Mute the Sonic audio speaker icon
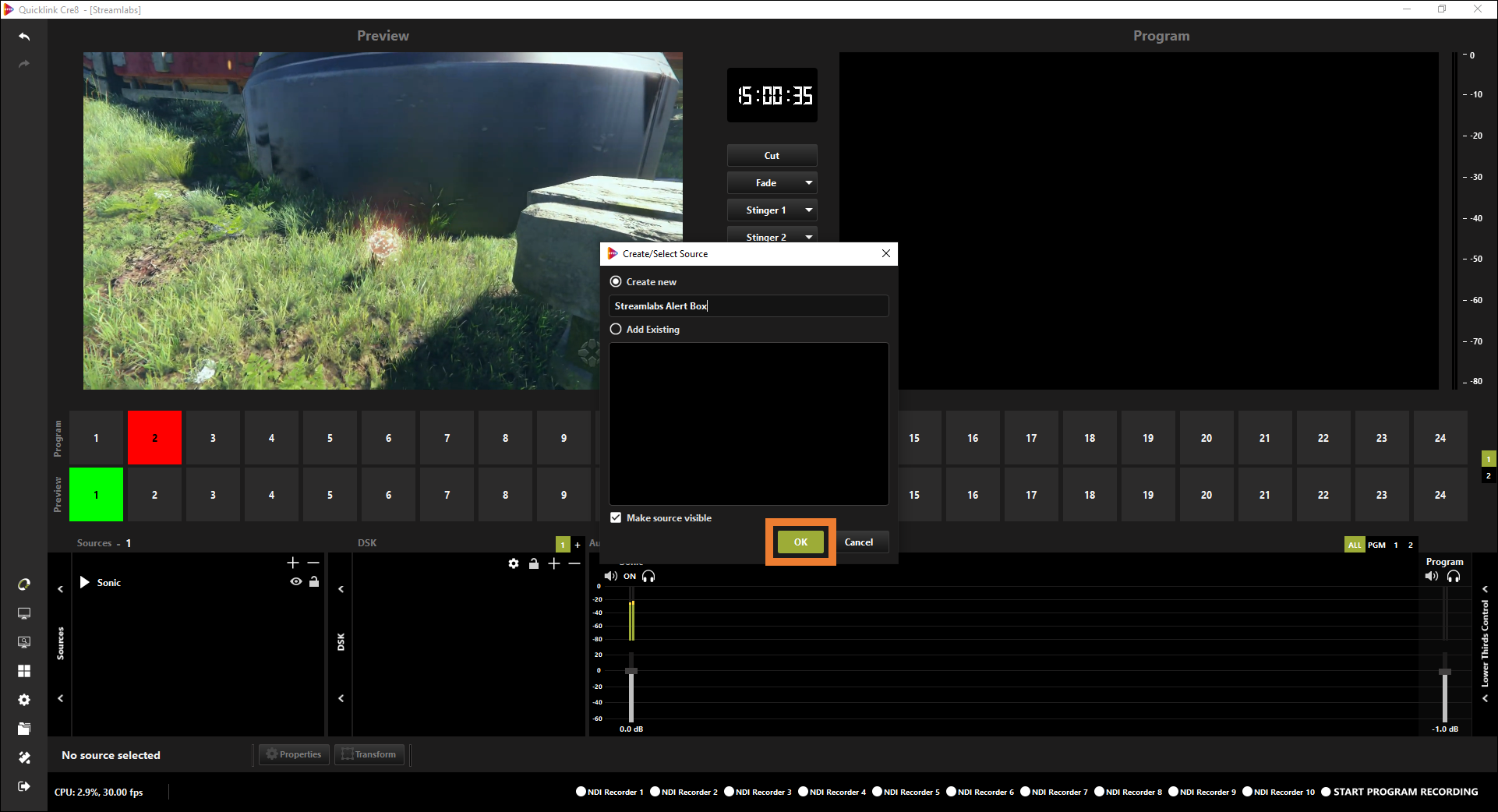The width and height of the screenshot is (1498, 812). (610, 577)
